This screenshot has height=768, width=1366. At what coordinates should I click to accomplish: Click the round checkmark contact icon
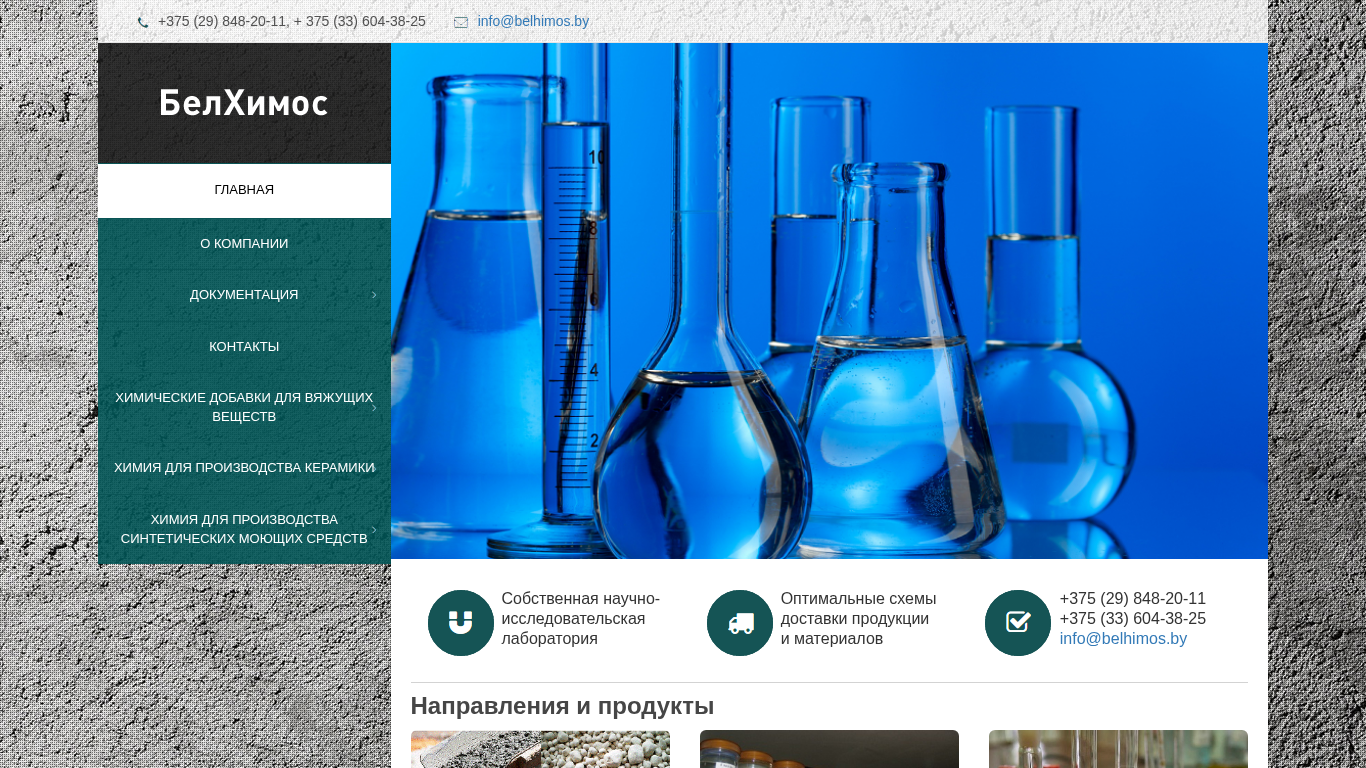[x=1018, y=623]
